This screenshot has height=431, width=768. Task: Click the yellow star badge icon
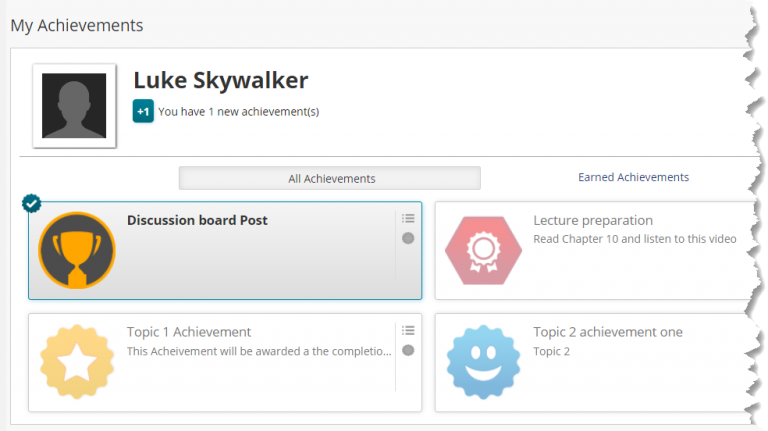click(x=77, y=362)
